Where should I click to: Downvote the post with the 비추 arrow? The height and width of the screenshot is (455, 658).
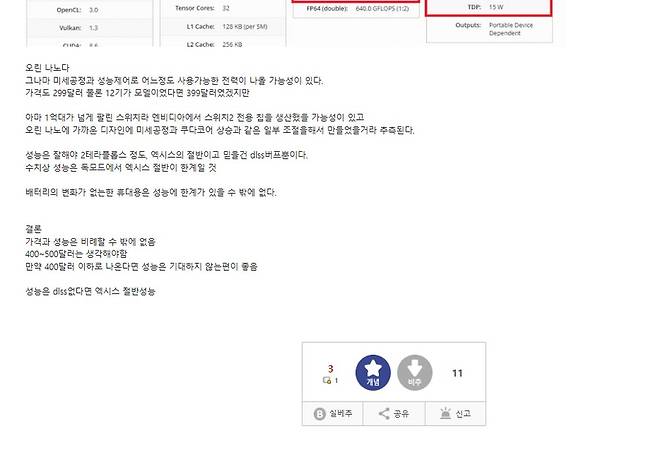click(415, 373)
